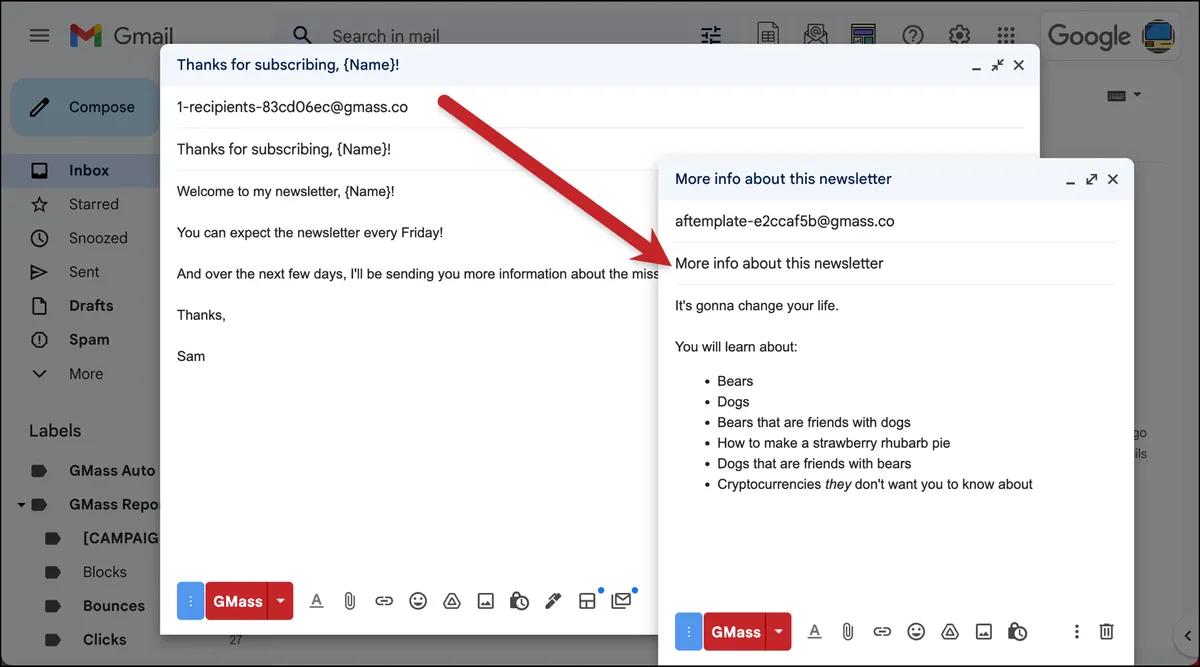
Task: Click subject field 'Thanks for subscribing, {Name}!'
Action: [x=600, y=149]
